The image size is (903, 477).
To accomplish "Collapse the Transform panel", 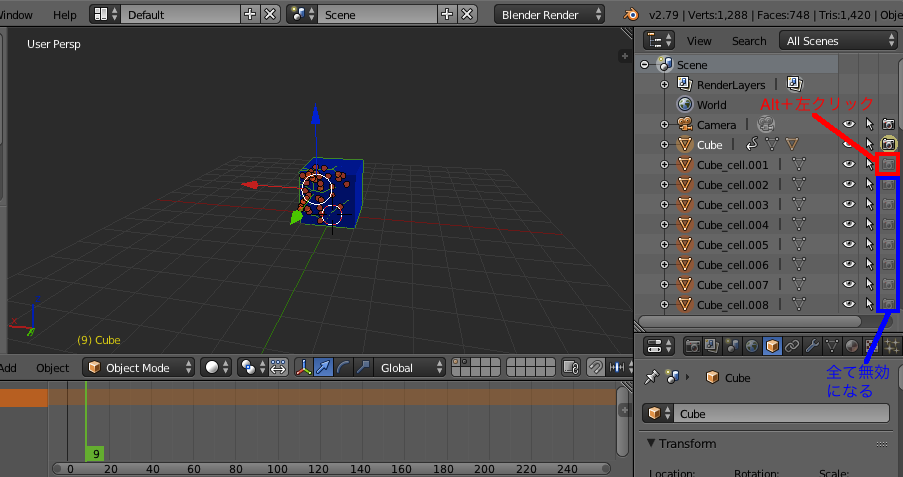I will 651,443.
